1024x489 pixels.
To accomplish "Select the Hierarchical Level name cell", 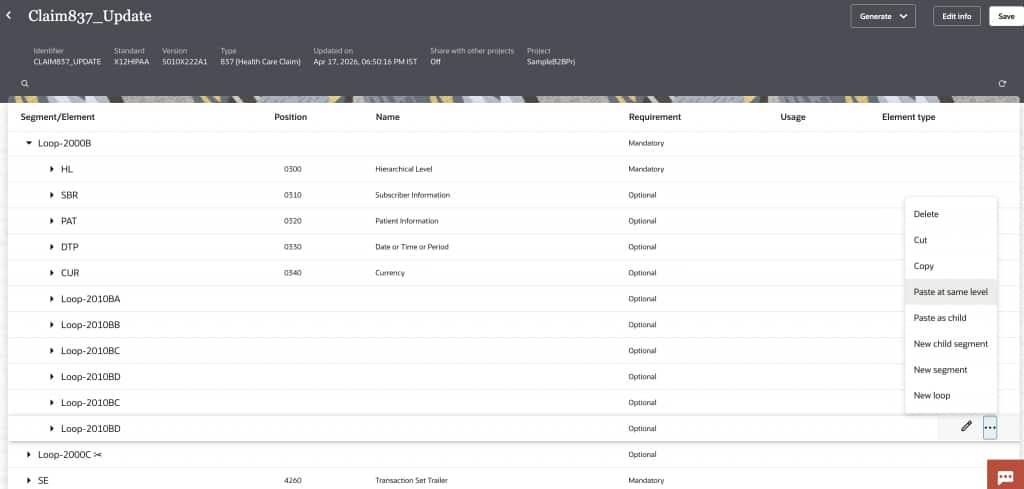I will point(404,168).
